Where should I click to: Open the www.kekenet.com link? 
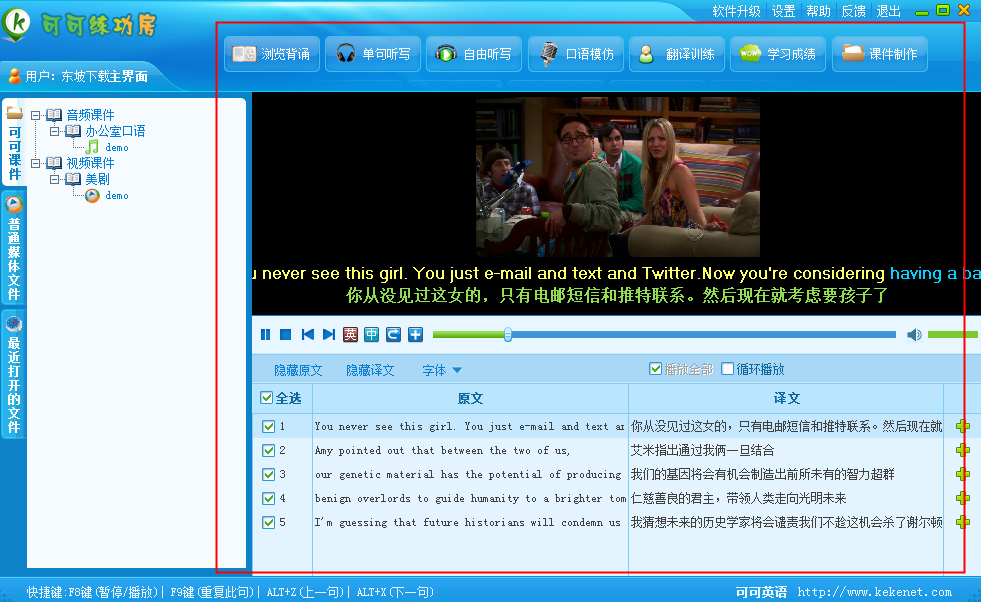pos(875,592)
